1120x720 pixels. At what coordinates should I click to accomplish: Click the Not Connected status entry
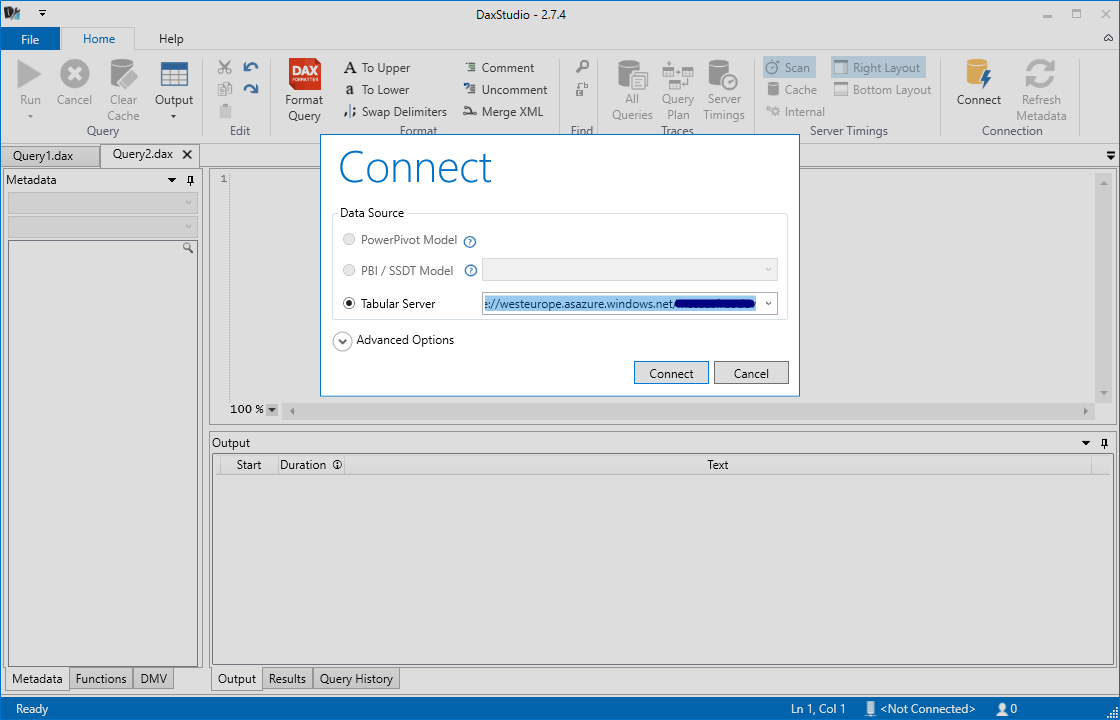coord(920,709)
